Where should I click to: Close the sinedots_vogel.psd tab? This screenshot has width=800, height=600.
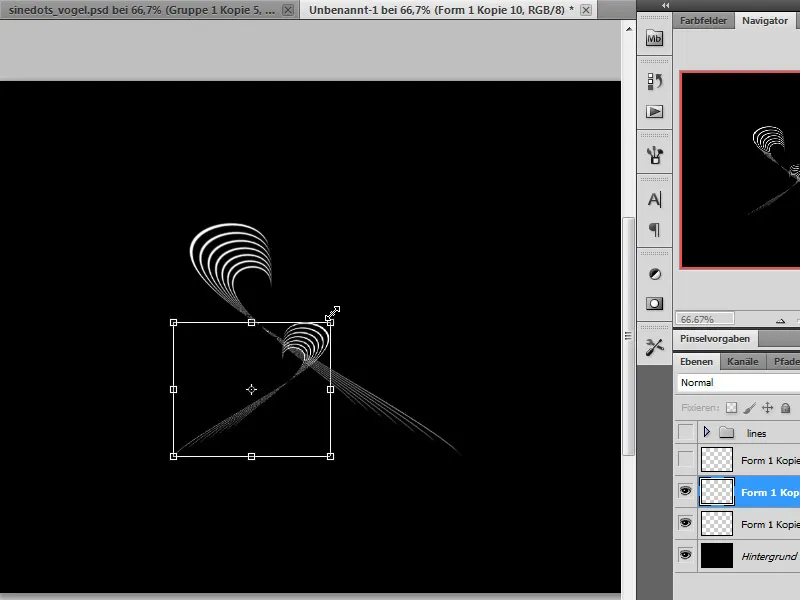(x=288, y=10)
